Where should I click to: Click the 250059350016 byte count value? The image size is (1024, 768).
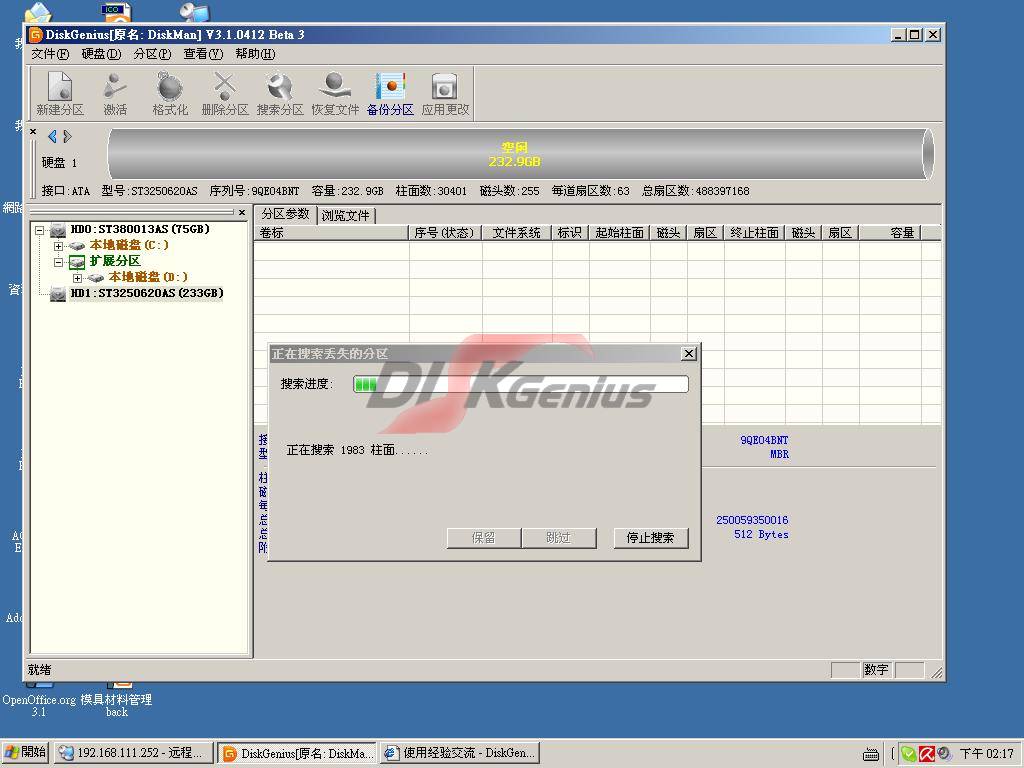752,520
